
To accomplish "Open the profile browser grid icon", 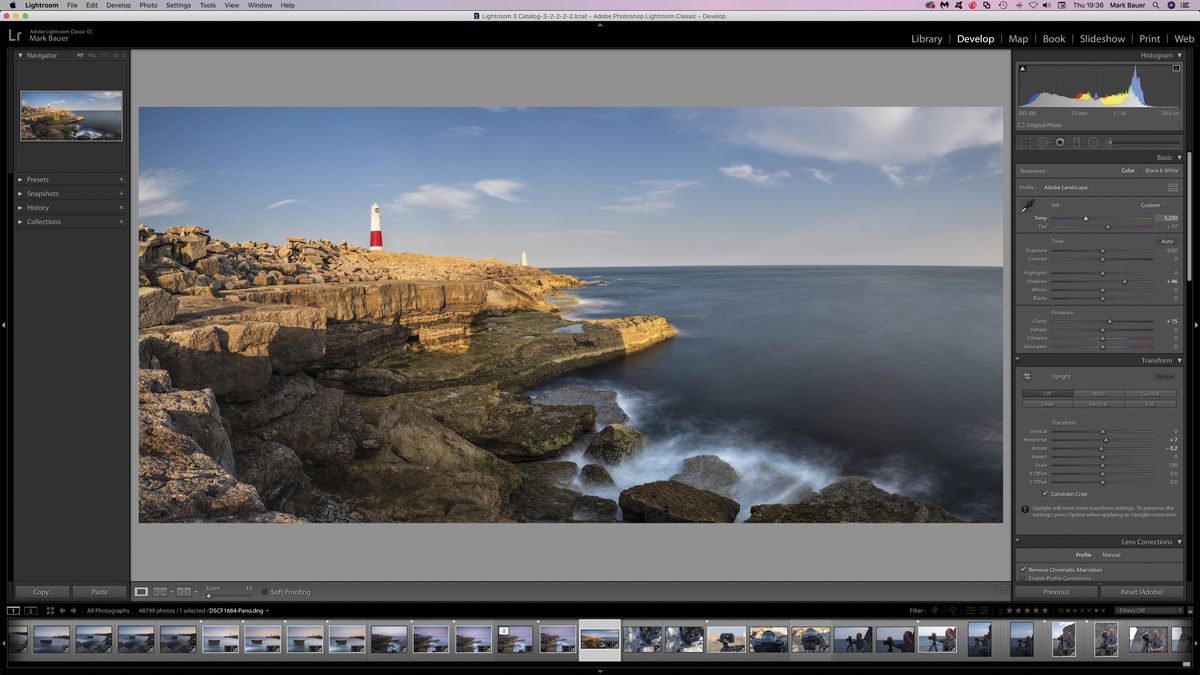I will (x=1173, y=188).
